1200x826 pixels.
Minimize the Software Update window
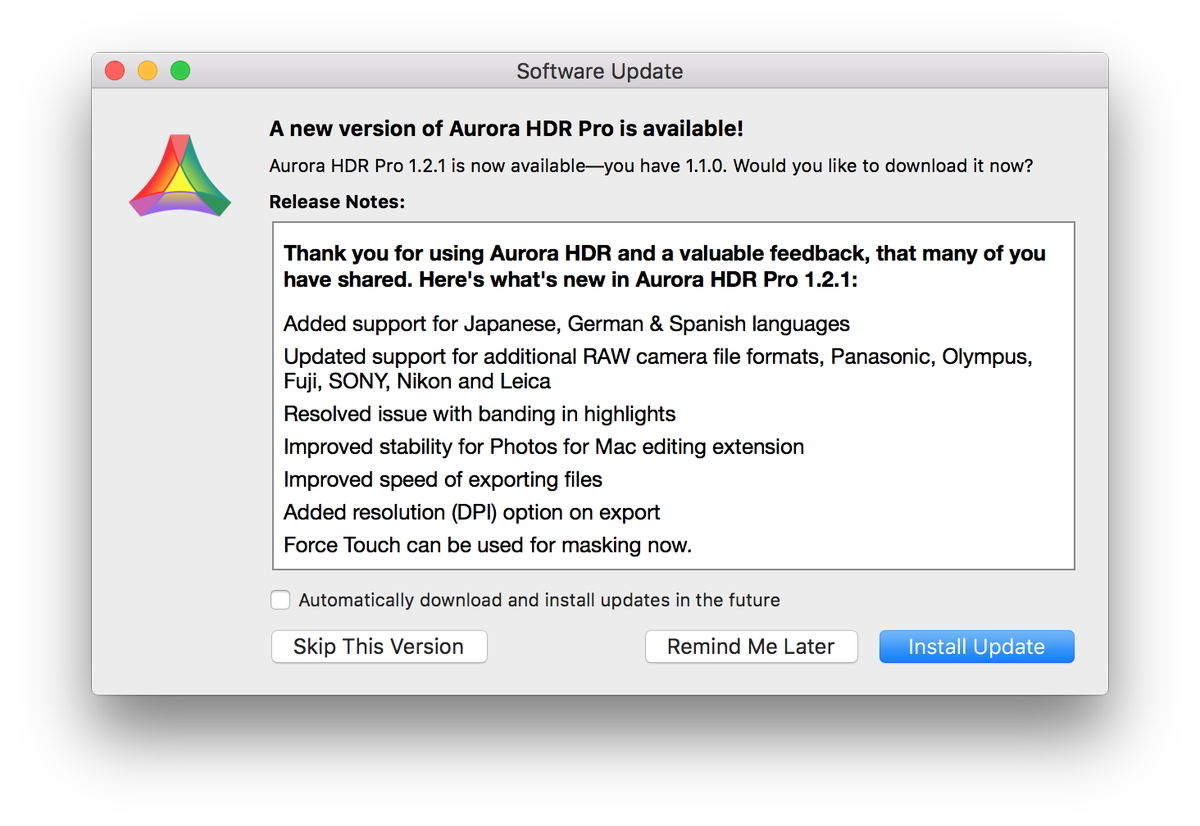pyautogui.click(x=147, y=71)
